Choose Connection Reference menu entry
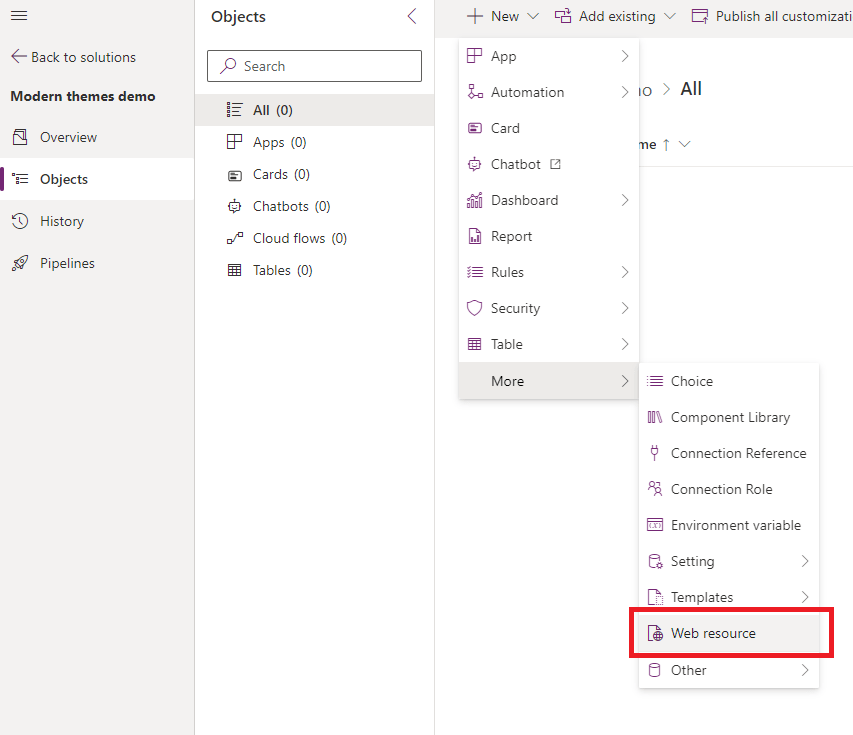Image resolution: width=853 pixels, height=735 pixels. click(x=738, y=453)
